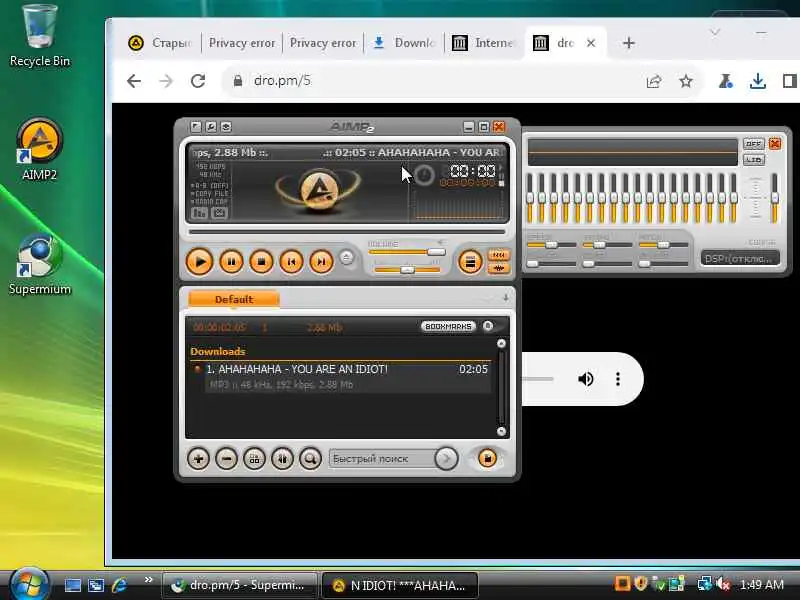Click the 00:00 elapsed time display
The height and width of the screenshot is (600, 800).
click(x=472, y=171)
